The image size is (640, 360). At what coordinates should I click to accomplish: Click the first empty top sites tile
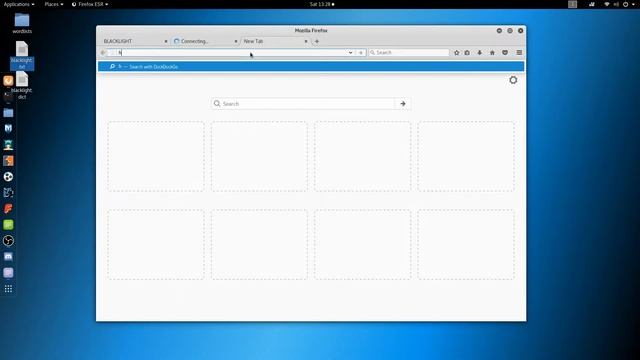pyautogui.click(x=156, y=156)
